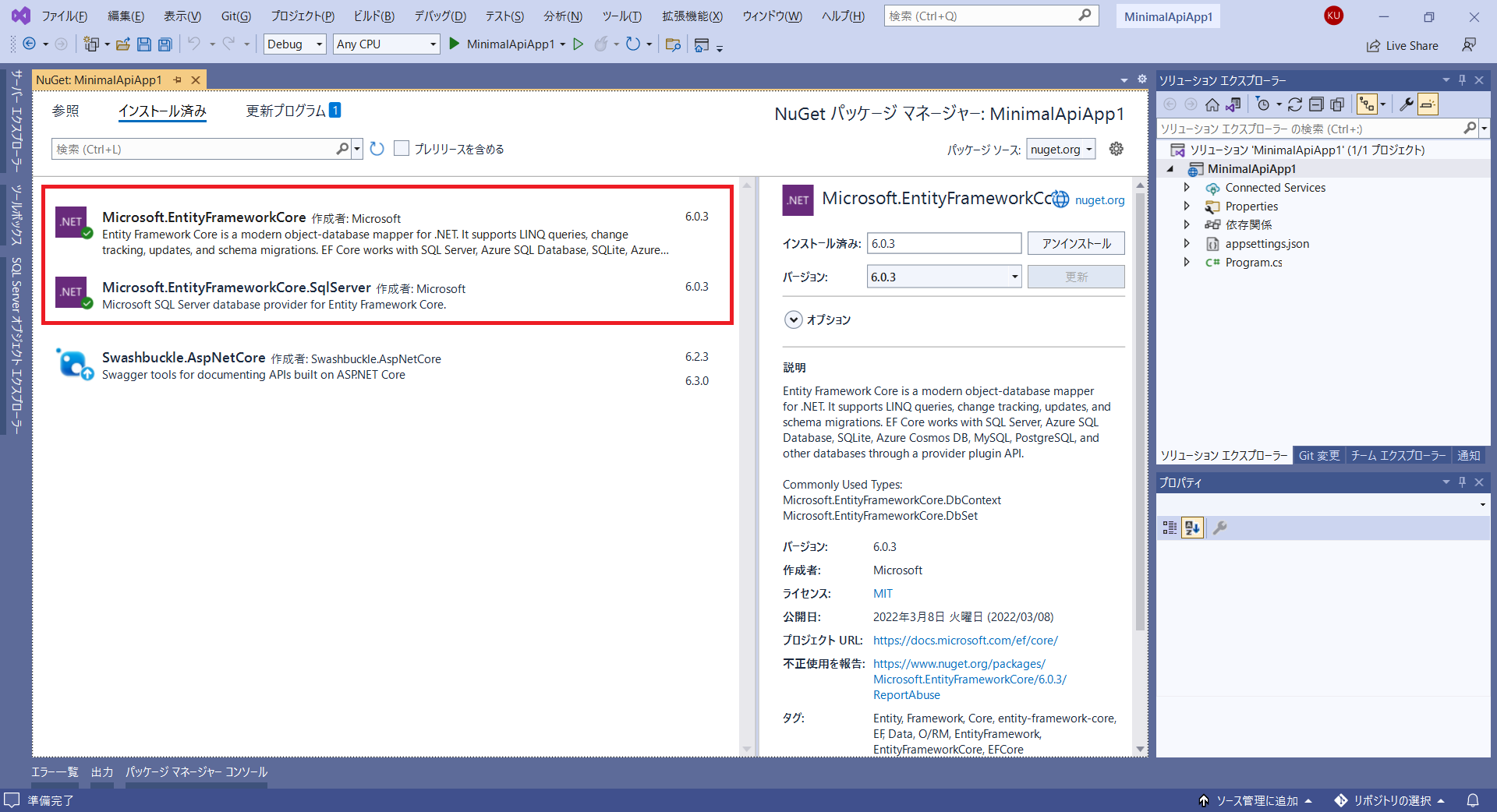Save the current file with the single-disk icon

144,44
